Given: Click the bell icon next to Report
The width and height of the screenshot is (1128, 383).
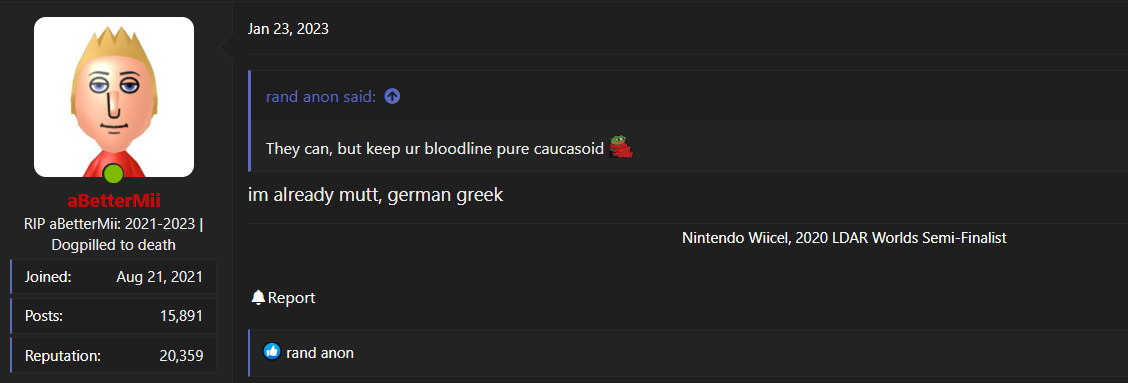Looking at the screenshot, I should [258, 297].
